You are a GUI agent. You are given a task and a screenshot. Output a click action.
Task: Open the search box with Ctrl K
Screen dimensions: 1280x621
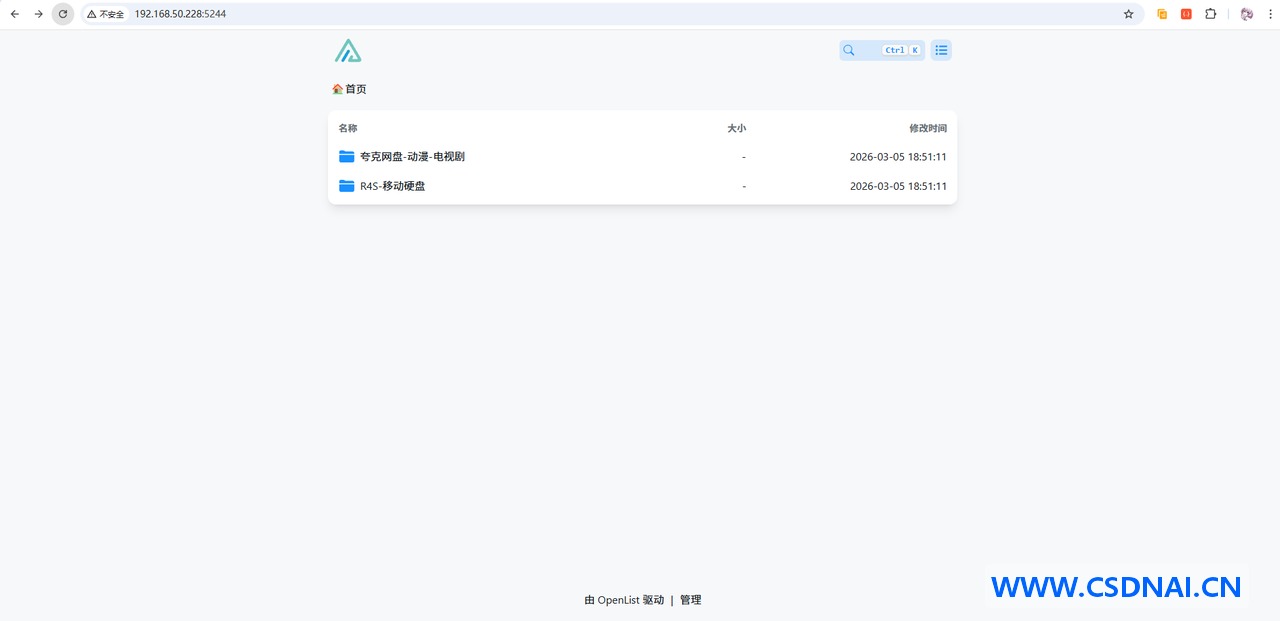[882, 50]
